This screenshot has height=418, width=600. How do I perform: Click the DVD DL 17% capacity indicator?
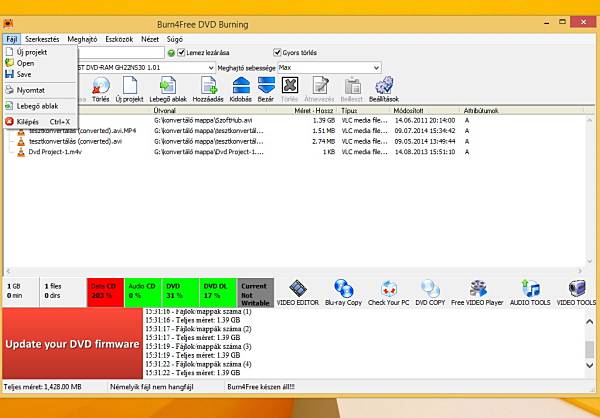pyautogui.click(x=218, y=292)
